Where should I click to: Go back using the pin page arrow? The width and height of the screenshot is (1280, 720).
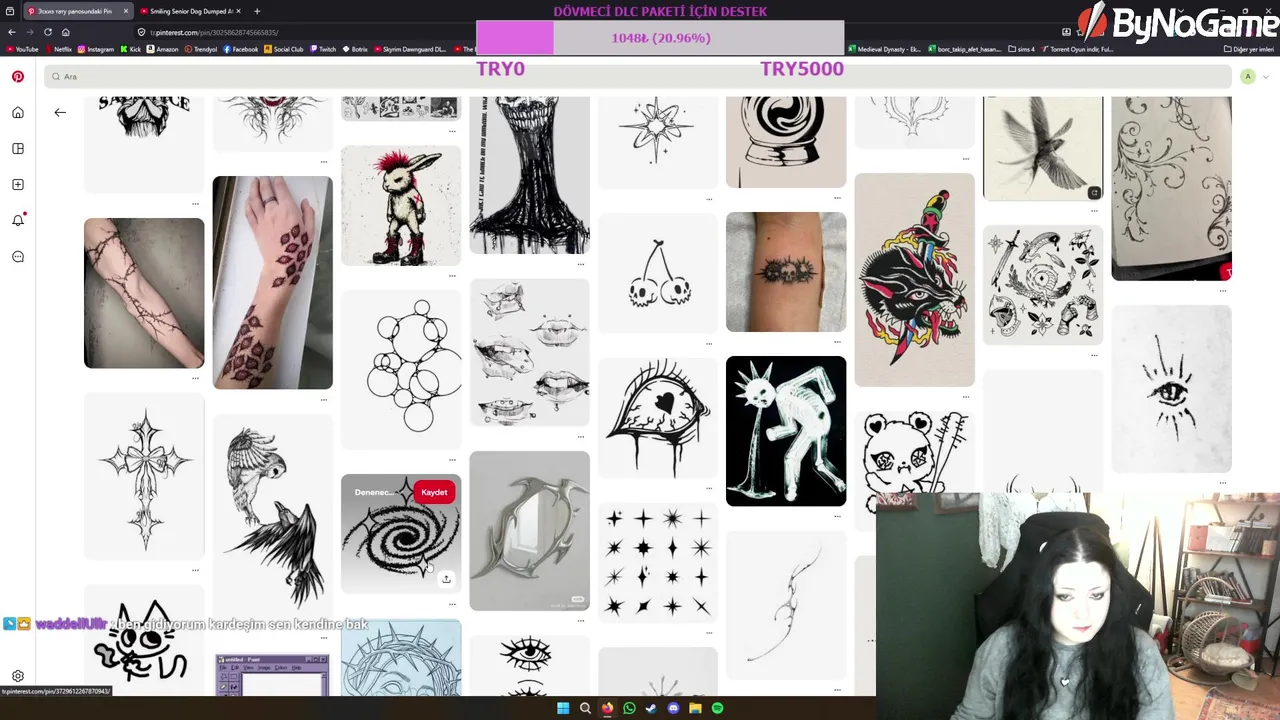click(60, 112)
